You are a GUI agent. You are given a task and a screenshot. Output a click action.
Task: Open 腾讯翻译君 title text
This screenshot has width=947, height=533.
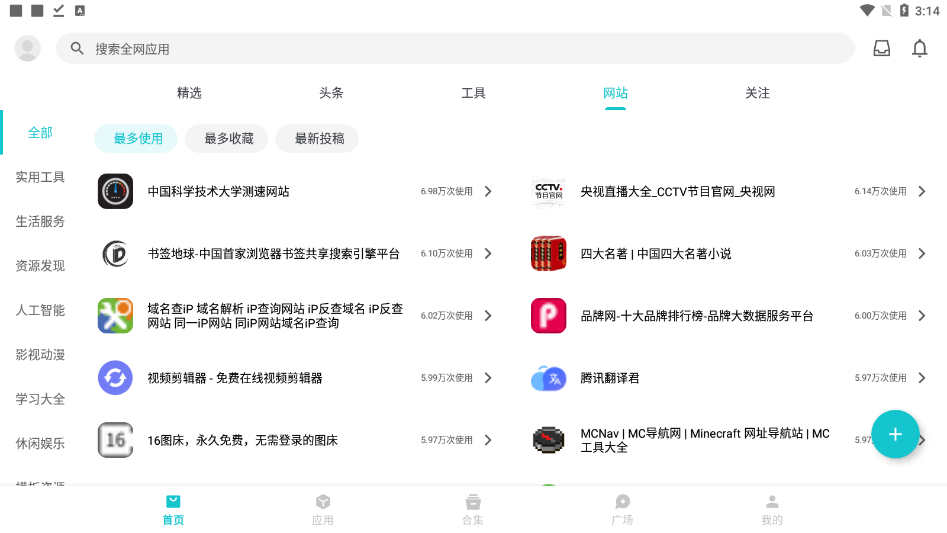click(609, 378)
